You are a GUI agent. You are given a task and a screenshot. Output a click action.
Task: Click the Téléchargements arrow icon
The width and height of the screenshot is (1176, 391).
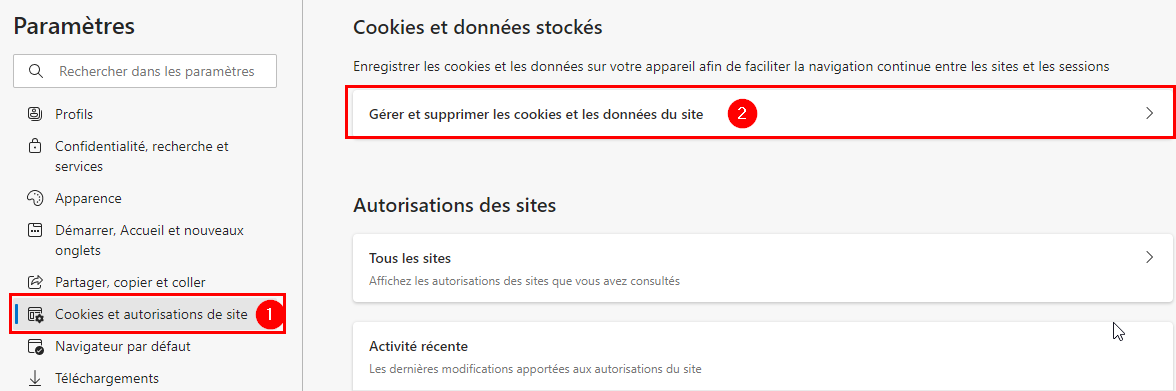(x=34, y=378)
